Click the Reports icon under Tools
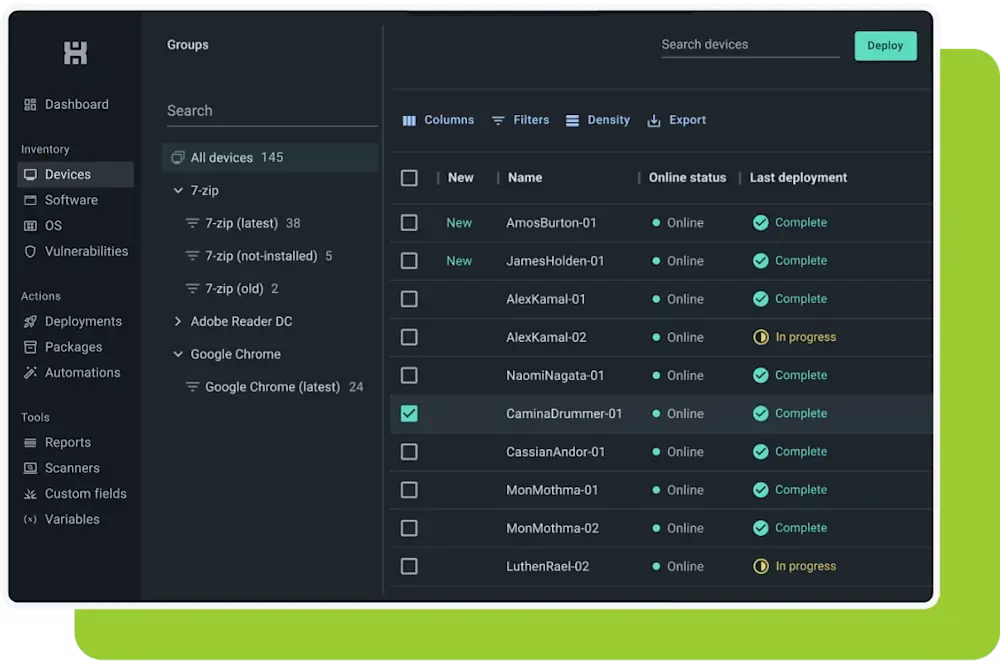Viewport: 1000px width, 661px height. click(30, 442)
